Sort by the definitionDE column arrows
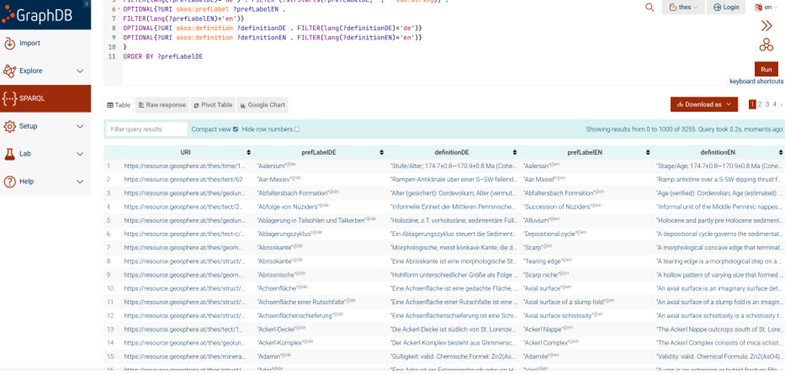Screen dimensions: 785x374 (514, 152)
